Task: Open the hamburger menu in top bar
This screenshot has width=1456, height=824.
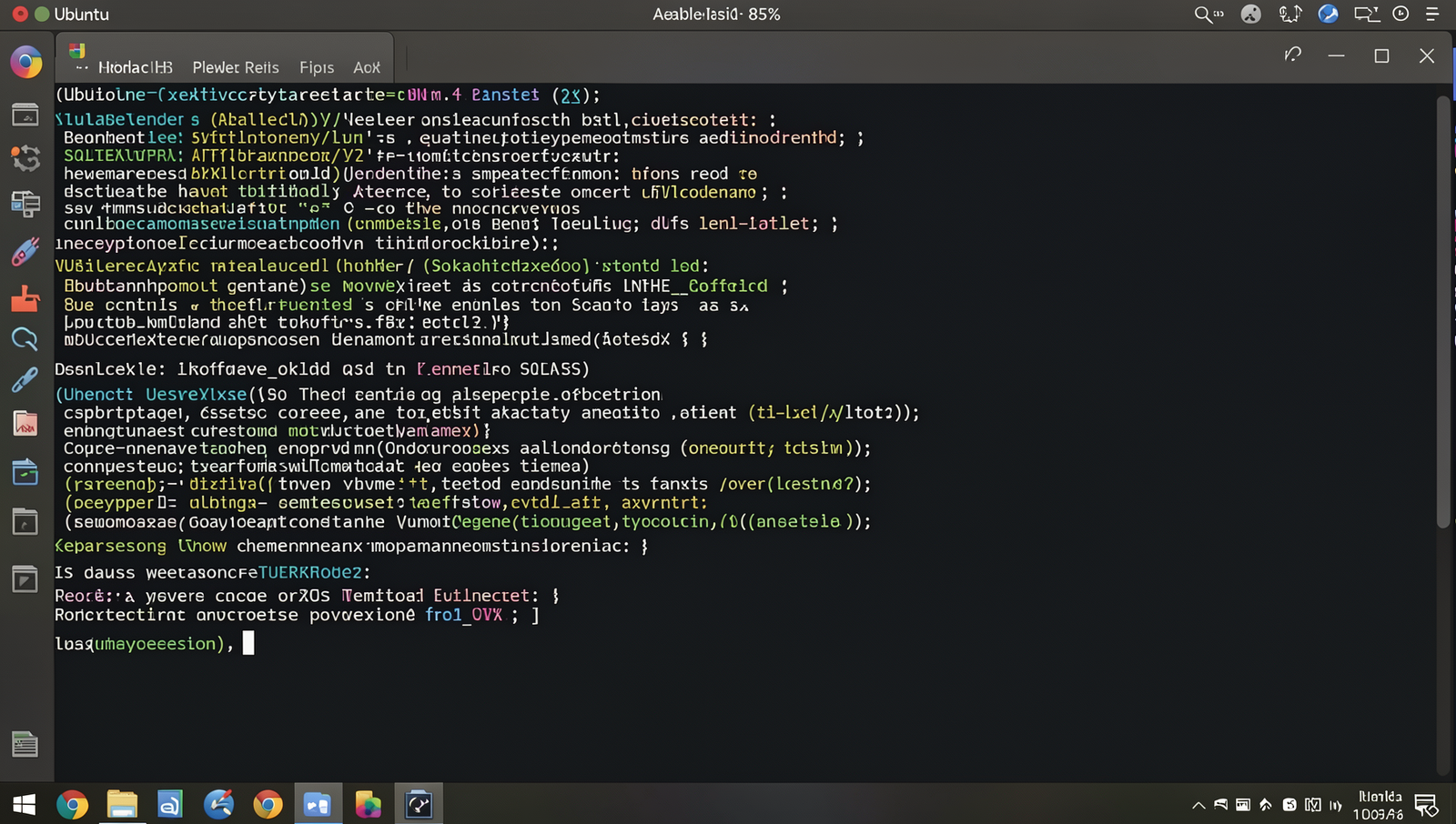Action: (1432, 14)
